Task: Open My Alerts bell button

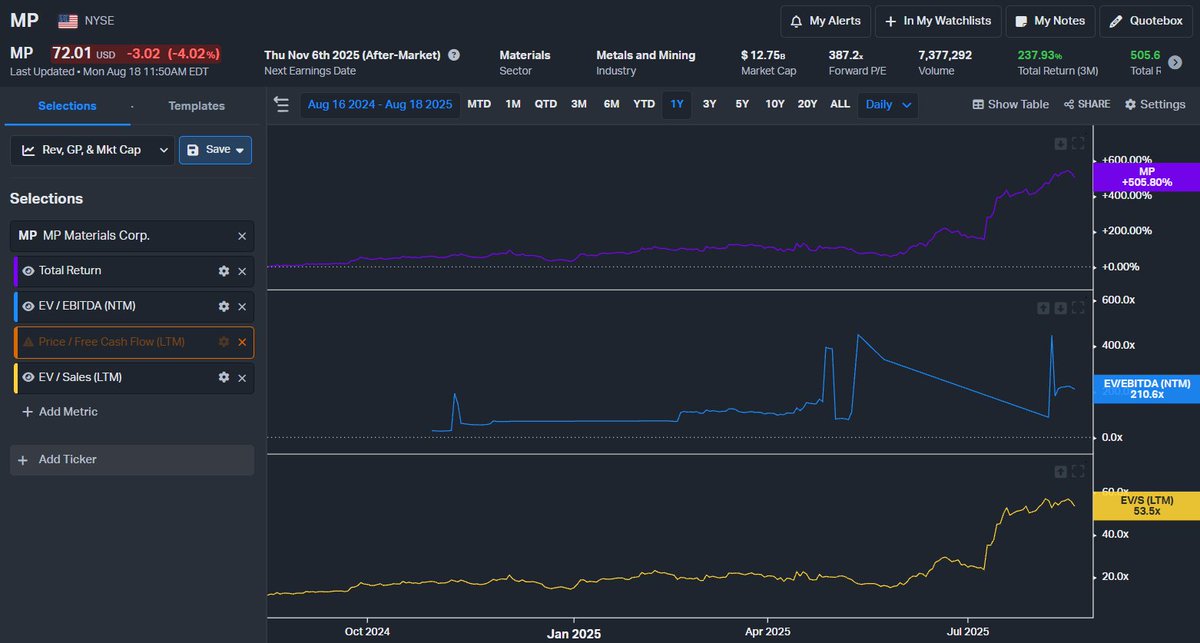Action: 825,21
